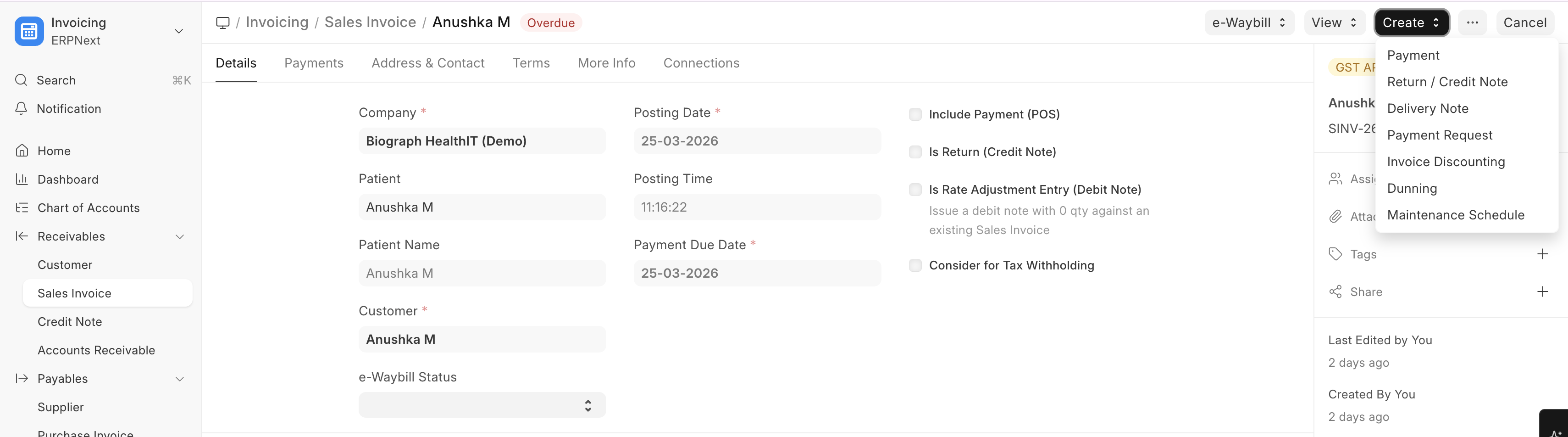Add a tag with the plus control
1568x437 pixels.
1543,253
